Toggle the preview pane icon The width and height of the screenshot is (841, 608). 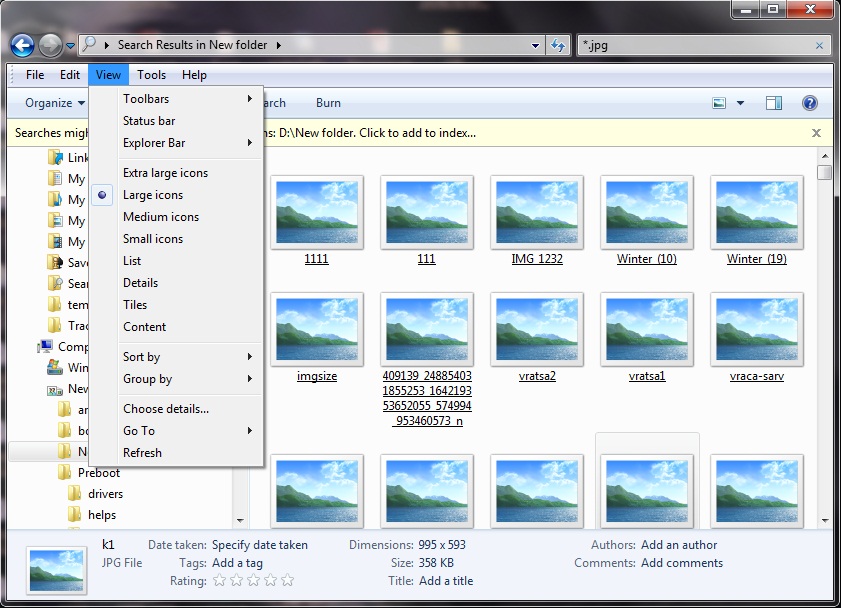tap(773, 103)
